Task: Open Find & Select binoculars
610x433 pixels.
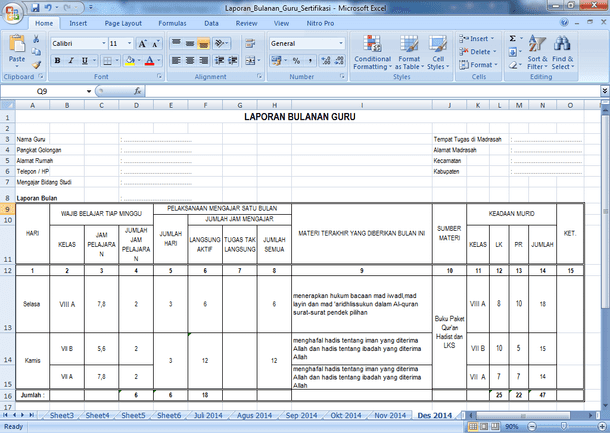Action: coord(563,52)
